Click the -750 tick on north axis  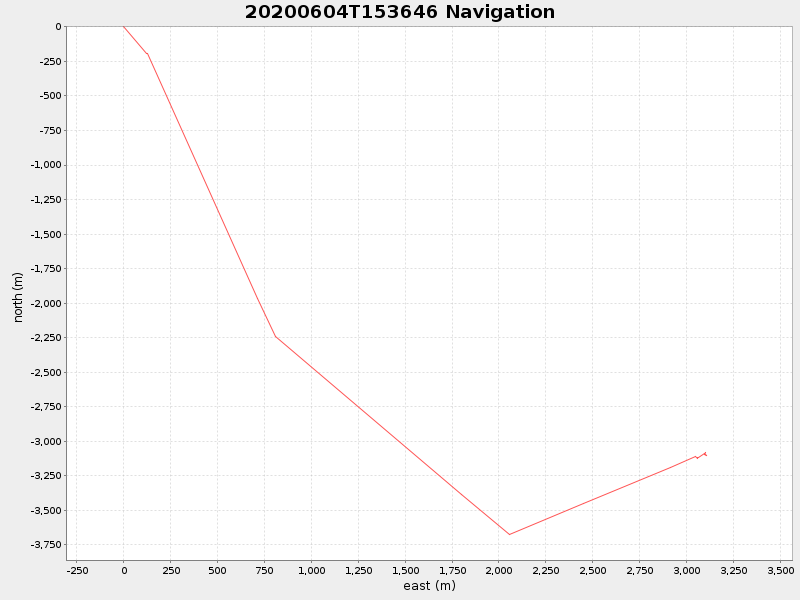[51, 131]
